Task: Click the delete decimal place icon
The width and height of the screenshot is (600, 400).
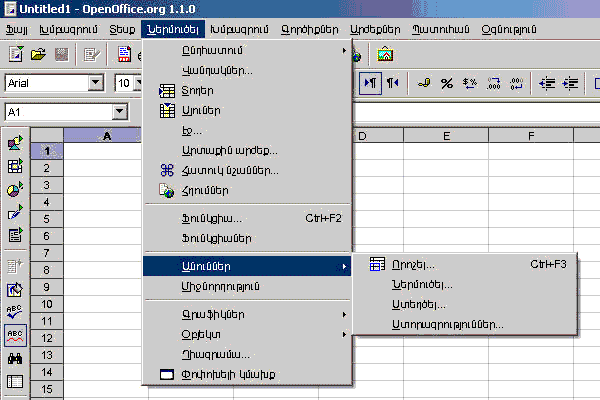Action: coord(516,83)
